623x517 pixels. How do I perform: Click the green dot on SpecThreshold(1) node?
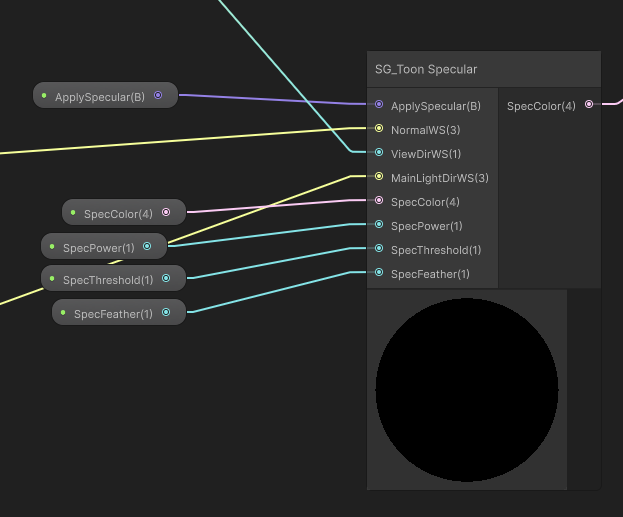[x=52, y=279]
